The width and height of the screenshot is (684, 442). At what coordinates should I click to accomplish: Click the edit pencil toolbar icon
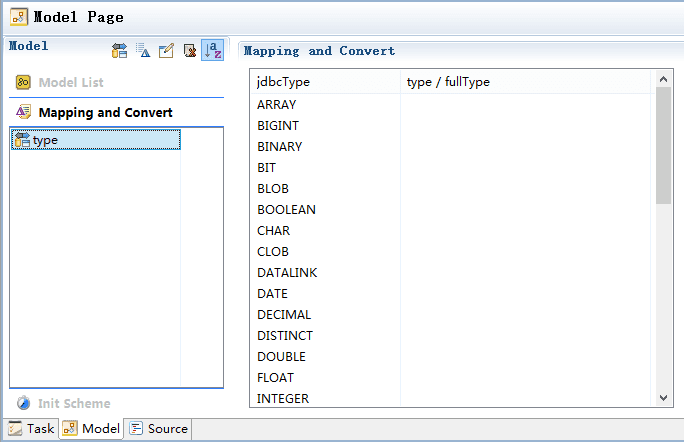pyautogui.click(x=166, y=51)
